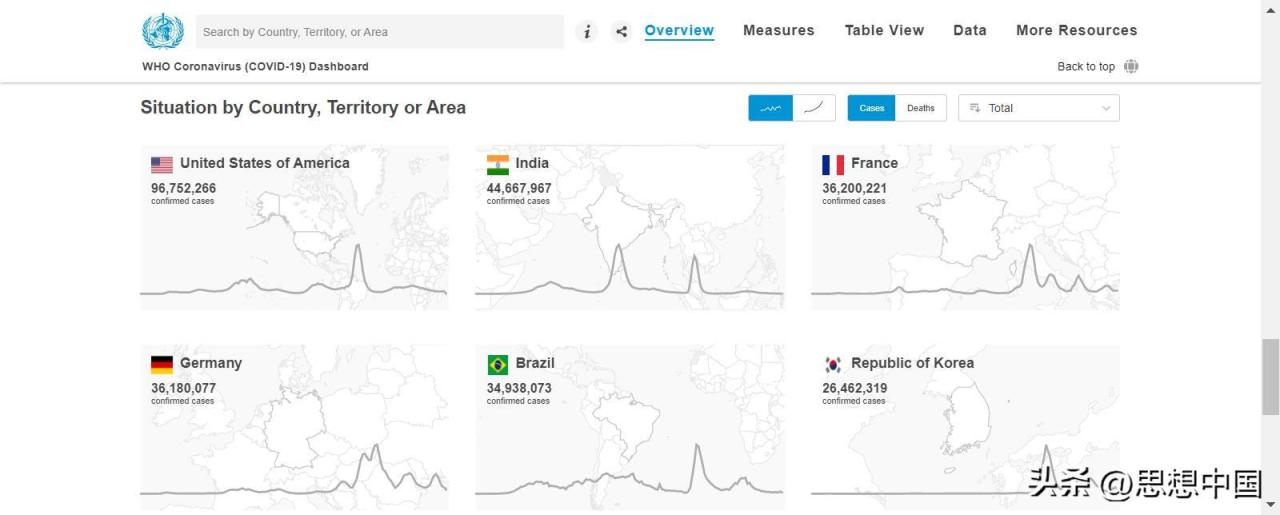1280x515 pixels.
Task: Click the 36,200,221 confirmed cases figure
Action: [x=855, y=188]
